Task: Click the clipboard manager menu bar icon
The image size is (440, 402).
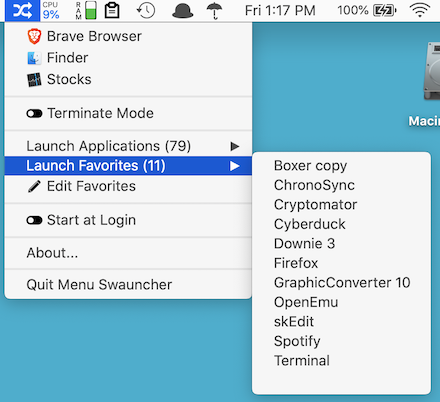Action: coord(112,11)
